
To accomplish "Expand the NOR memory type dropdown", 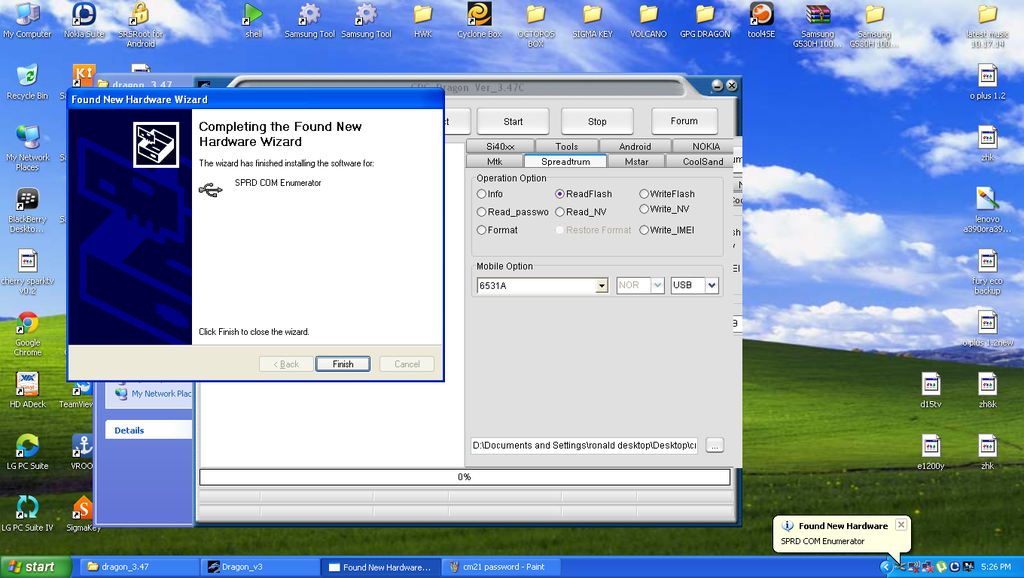I will tap(656, 285).
